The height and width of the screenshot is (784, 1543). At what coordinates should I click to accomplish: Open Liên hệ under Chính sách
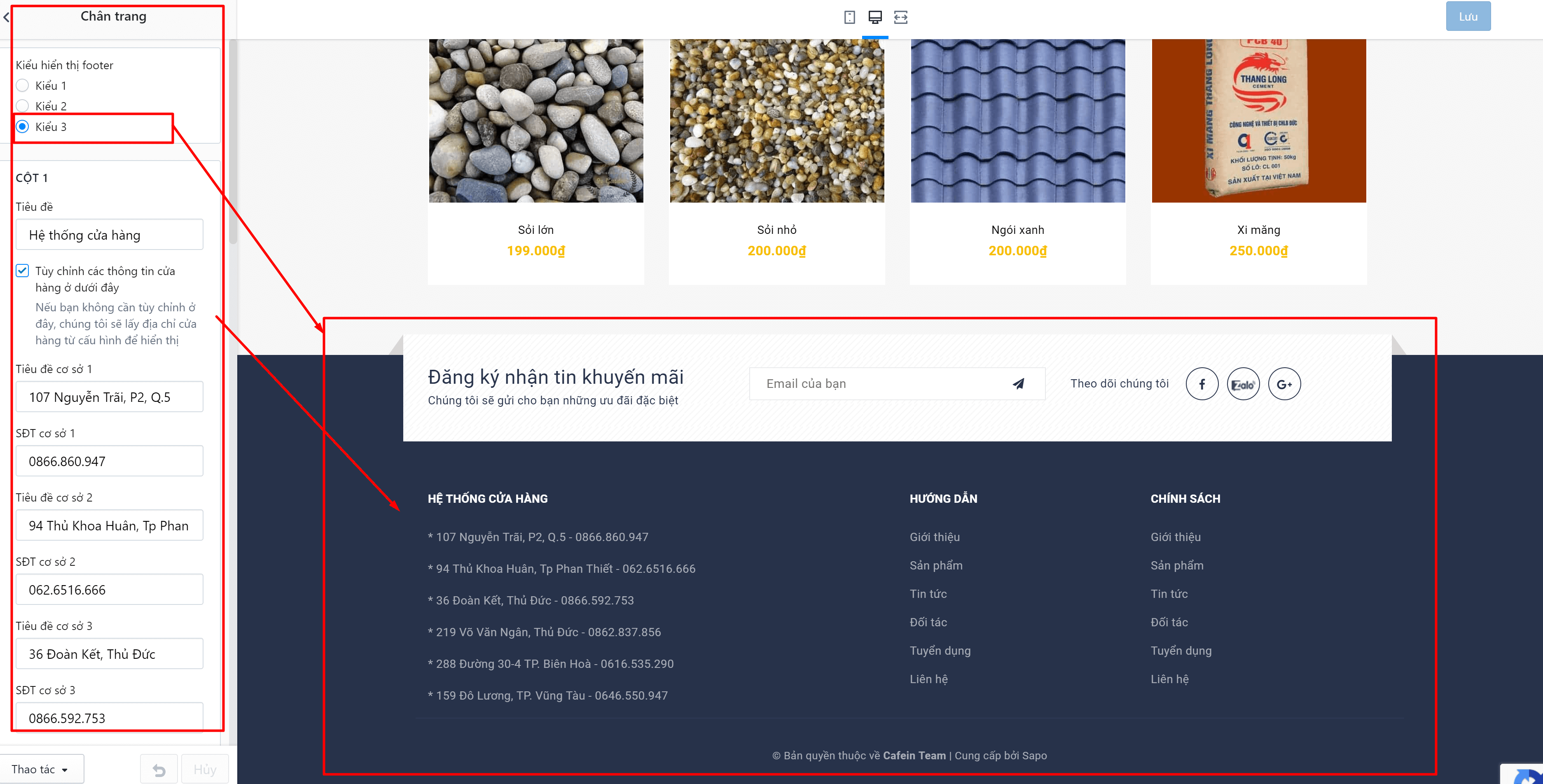tap(1170, 679)
